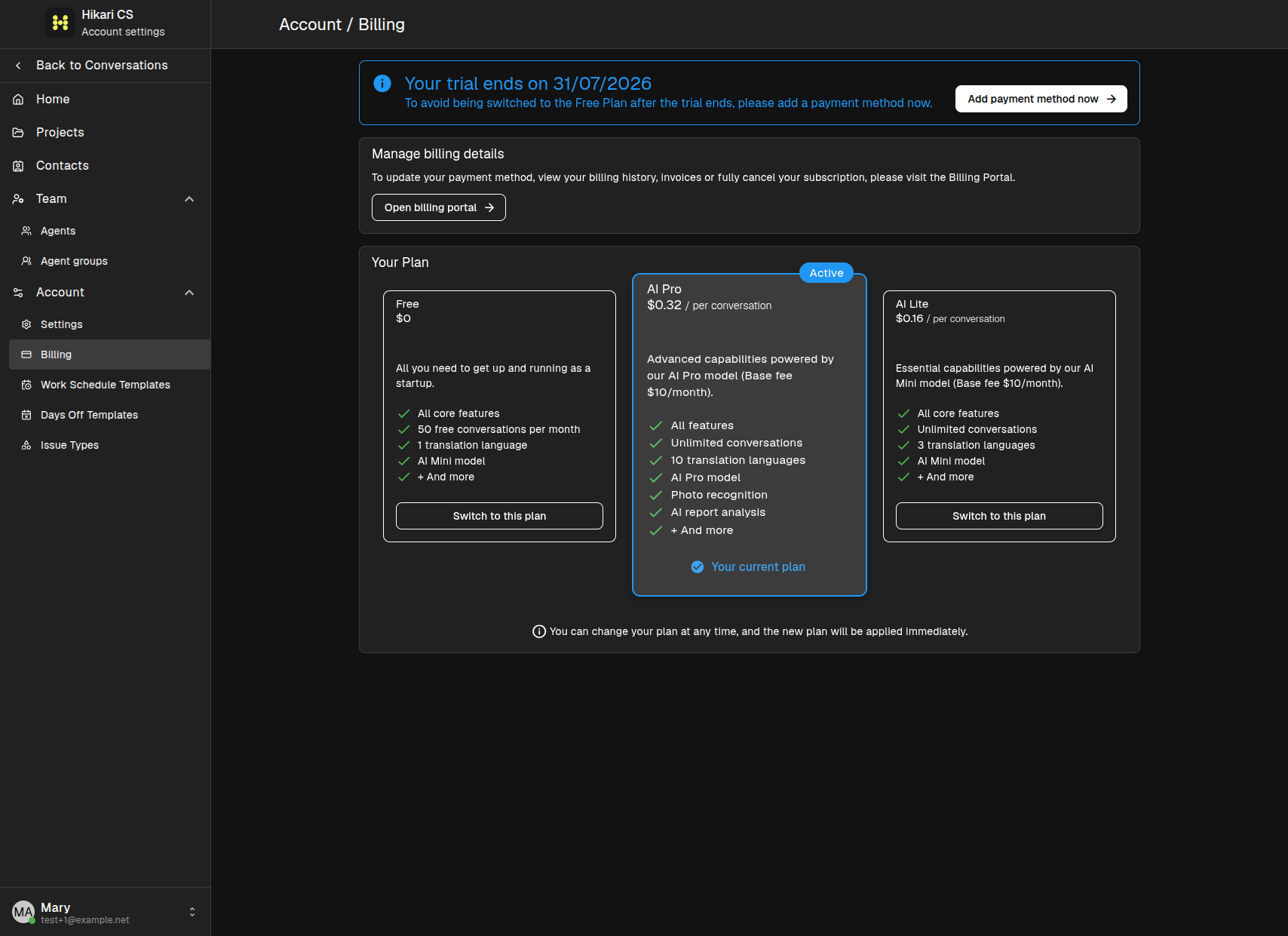Viewport: 1288px width, 936px height.
Task: Click the Work Schedule Templates calendar icon
Action: (26, 385)
